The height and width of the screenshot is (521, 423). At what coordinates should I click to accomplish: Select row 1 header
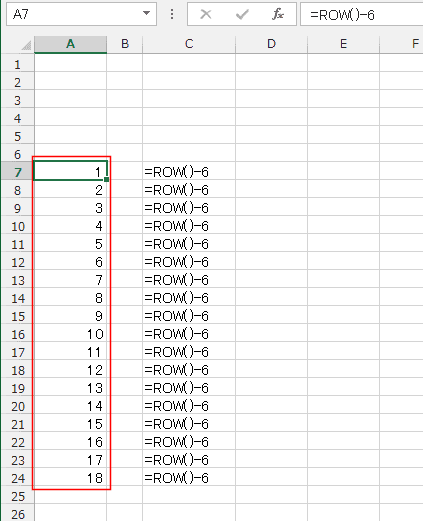[18, 64]
